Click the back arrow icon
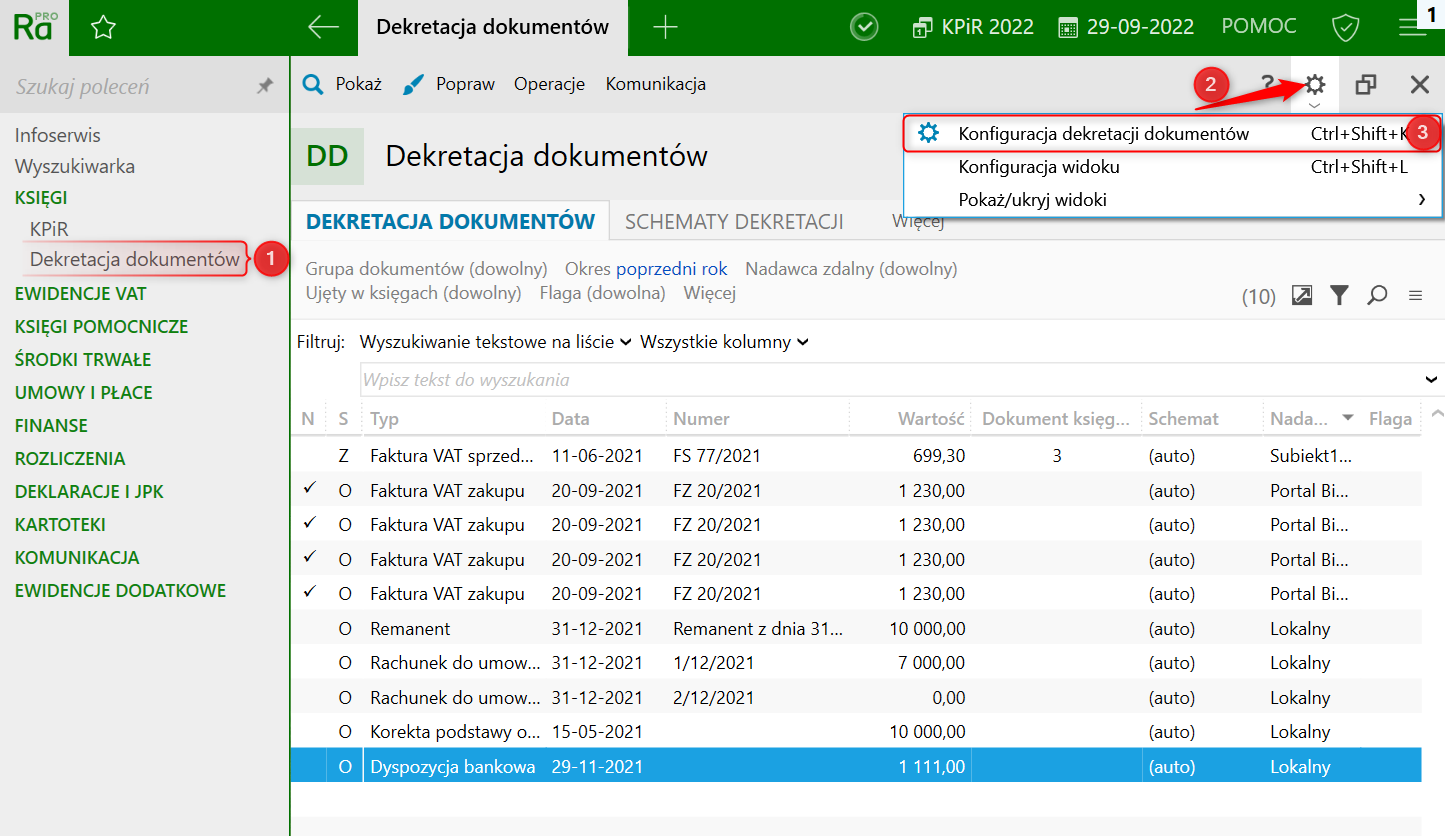 [323, 28]
